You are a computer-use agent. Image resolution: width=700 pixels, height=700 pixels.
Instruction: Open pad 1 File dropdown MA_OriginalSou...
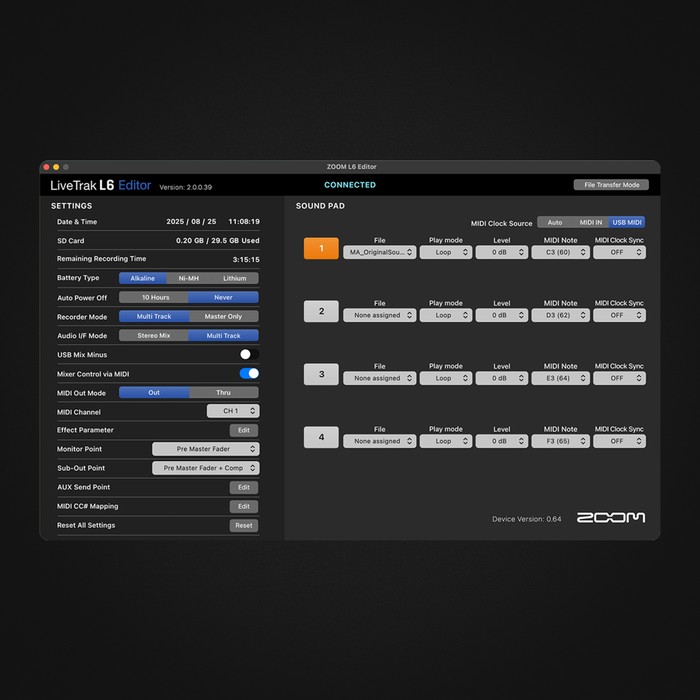click(379, 252)
